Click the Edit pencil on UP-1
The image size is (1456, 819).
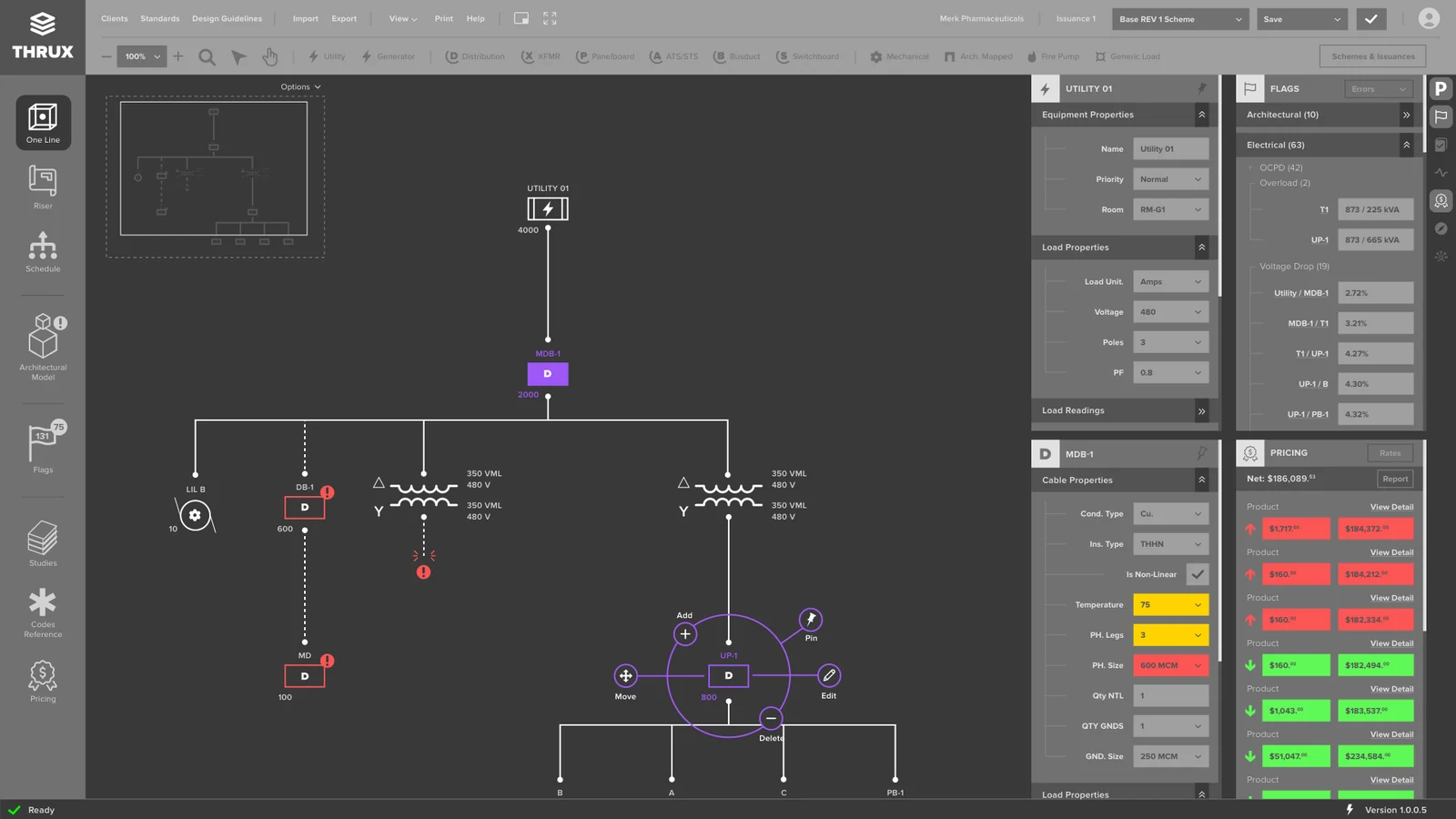tap(829, 675)
